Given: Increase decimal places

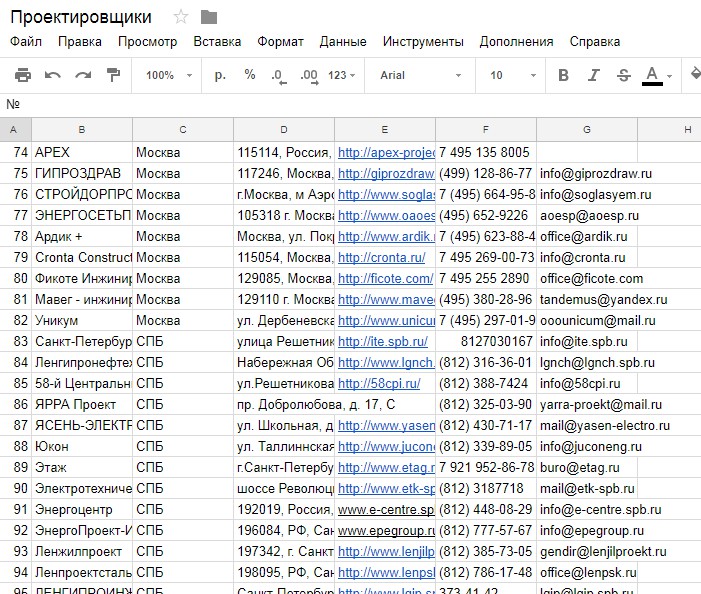Looking at the screenshot, I should [x=308, y=75].
